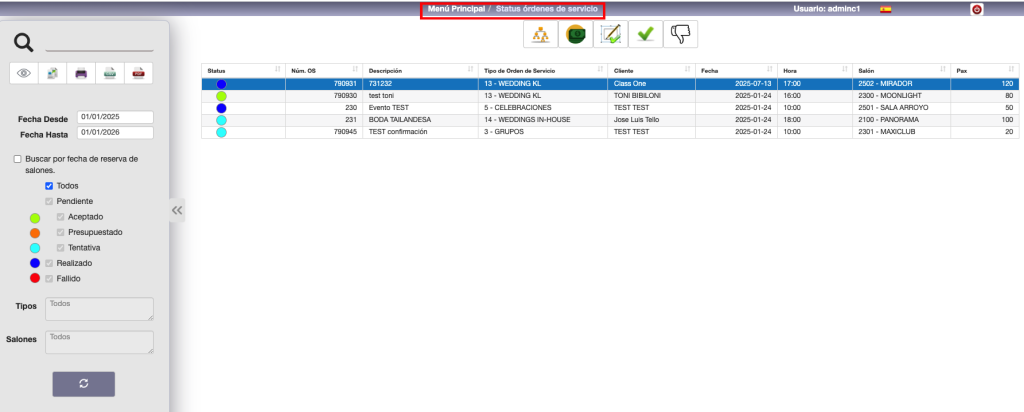This screenshot has height=412, width=1024.
Task: Export the list with the PDF icon
Action: coord(140,72)
